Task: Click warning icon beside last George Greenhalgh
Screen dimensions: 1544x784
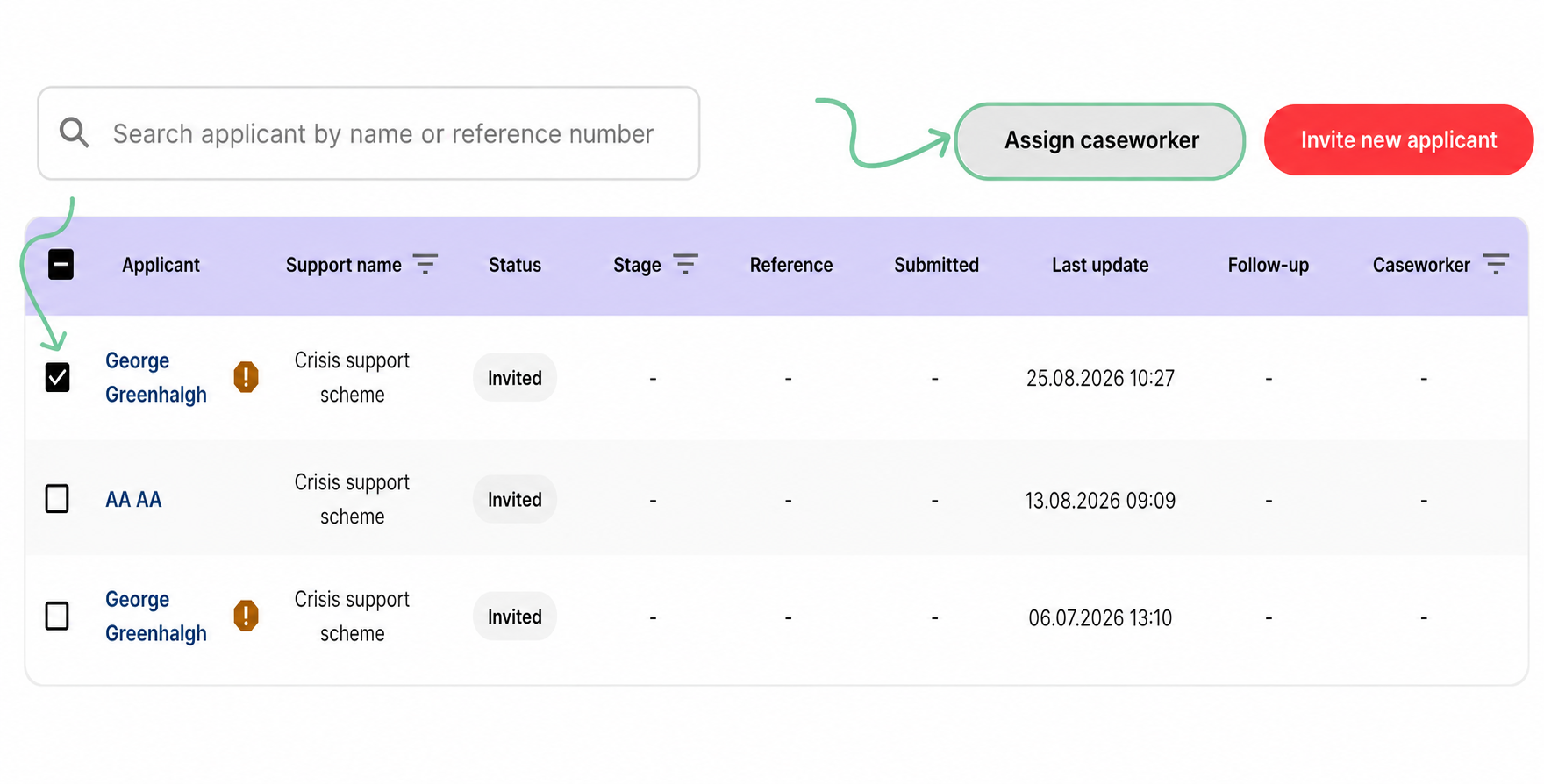Action: [x=247, y=616]
